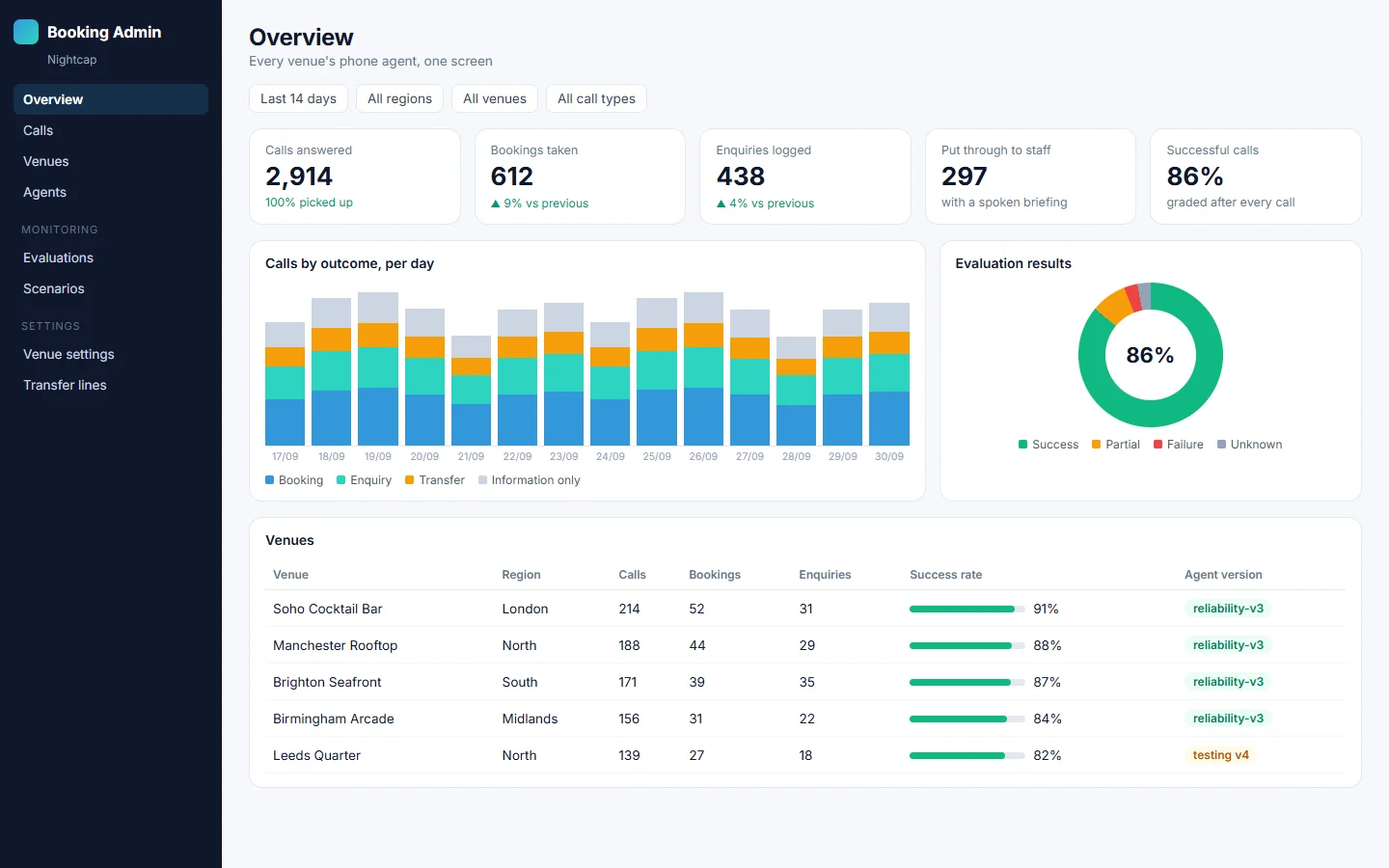This screenshot has height=868, width=1389.
Task: Click the Partial legend swatch
Action: coord(1096,445)
